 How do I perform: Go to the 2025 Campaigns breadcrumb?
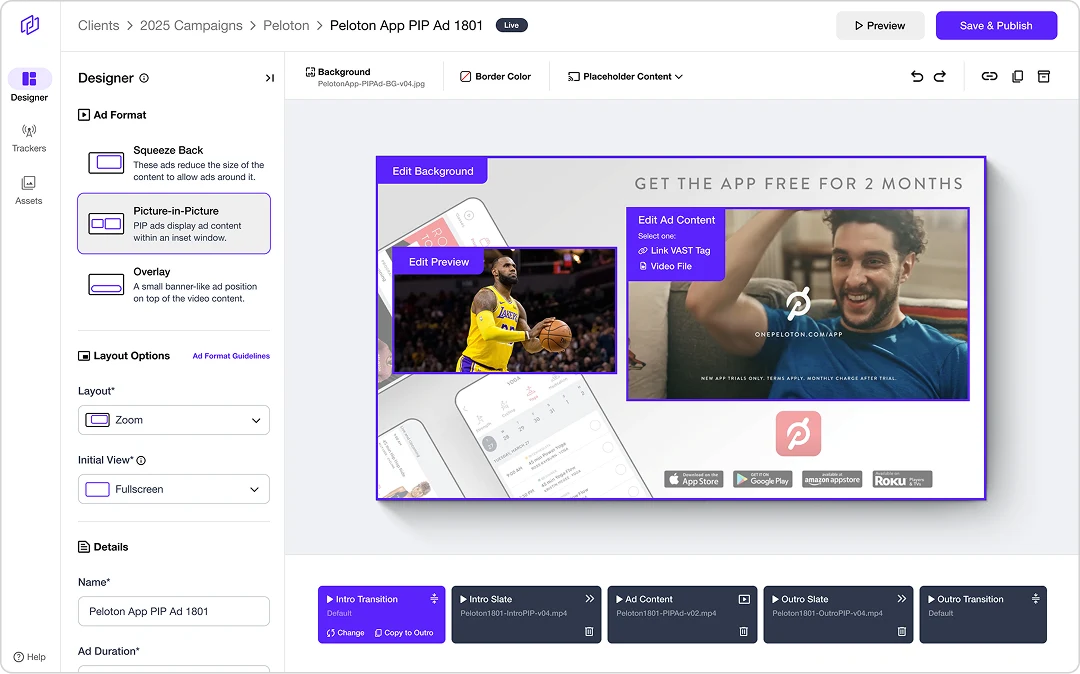pos(191,25)
